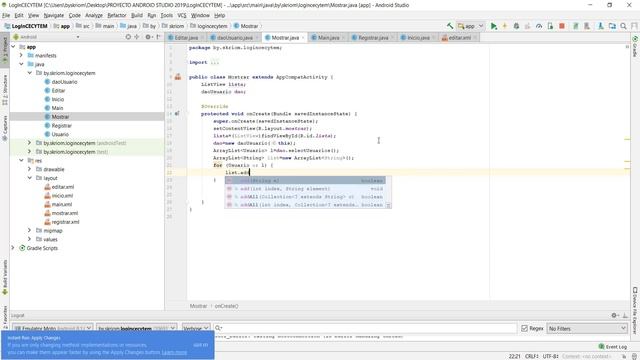
Task: Open the Event Log
Action: (612, 347)
